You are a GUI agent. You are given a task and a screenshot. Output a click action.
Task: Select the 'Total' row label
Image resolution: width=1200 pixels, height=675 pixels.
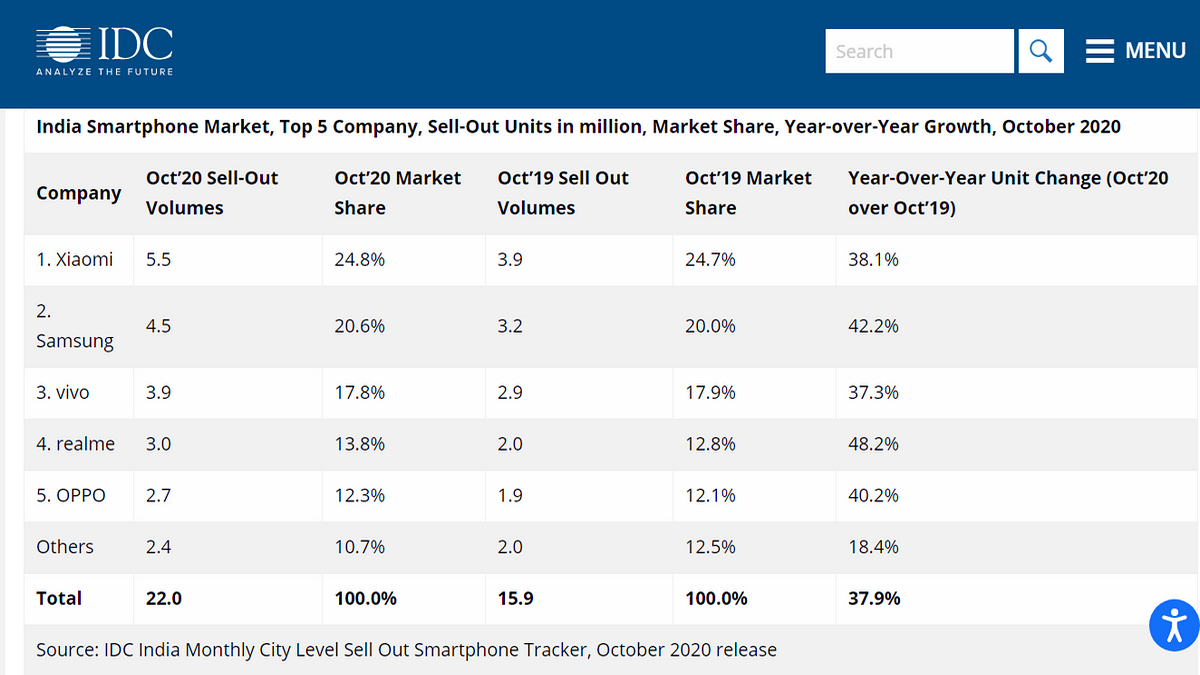pos(59,598)
